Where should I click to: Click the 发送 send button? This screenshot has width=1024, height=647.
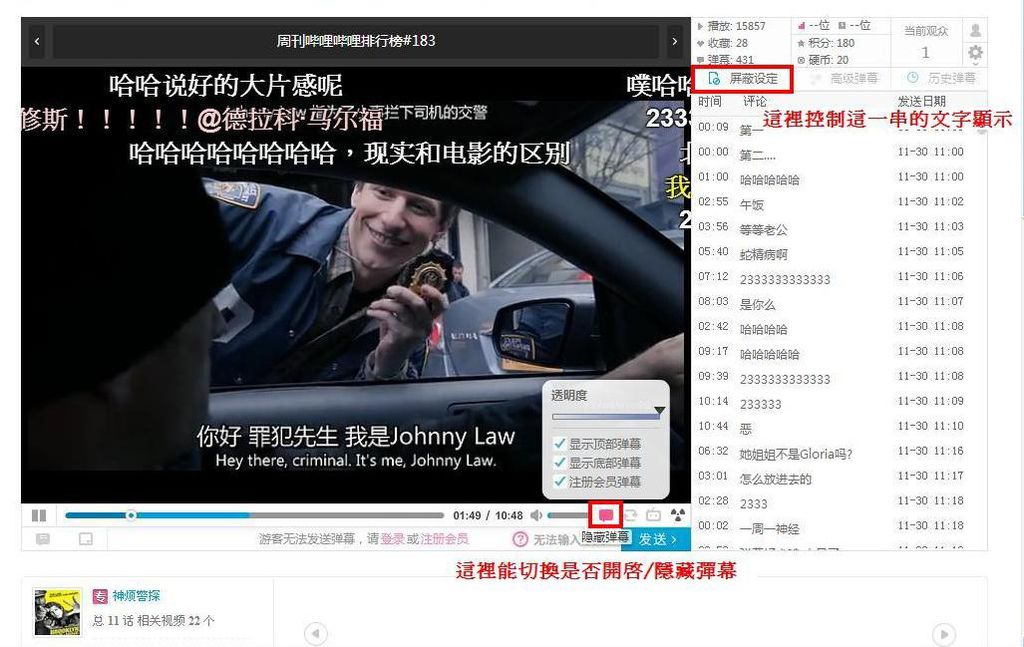(656, 539)
